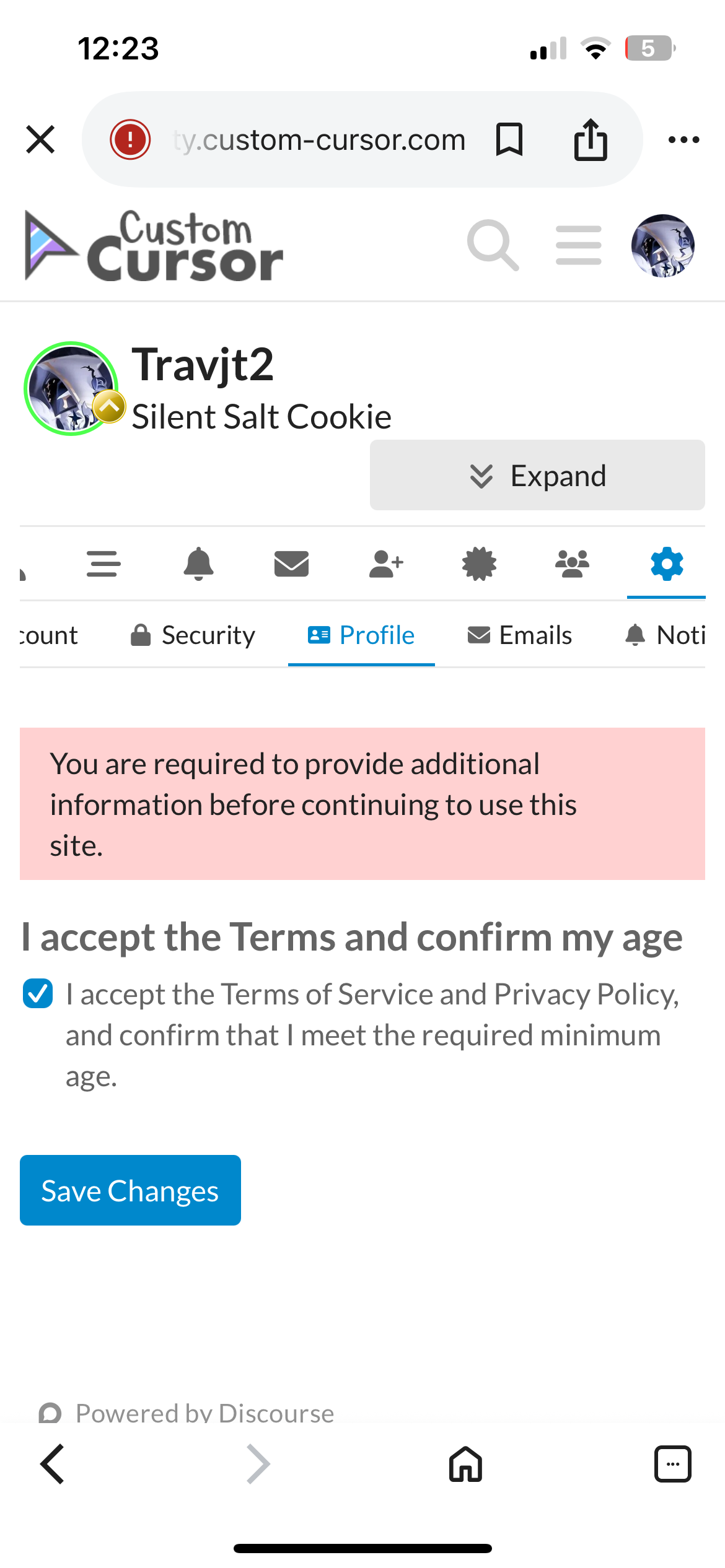The image size is (725, 1568).
Task: Select the Profile preferences tab
Action: click(361, 635)
